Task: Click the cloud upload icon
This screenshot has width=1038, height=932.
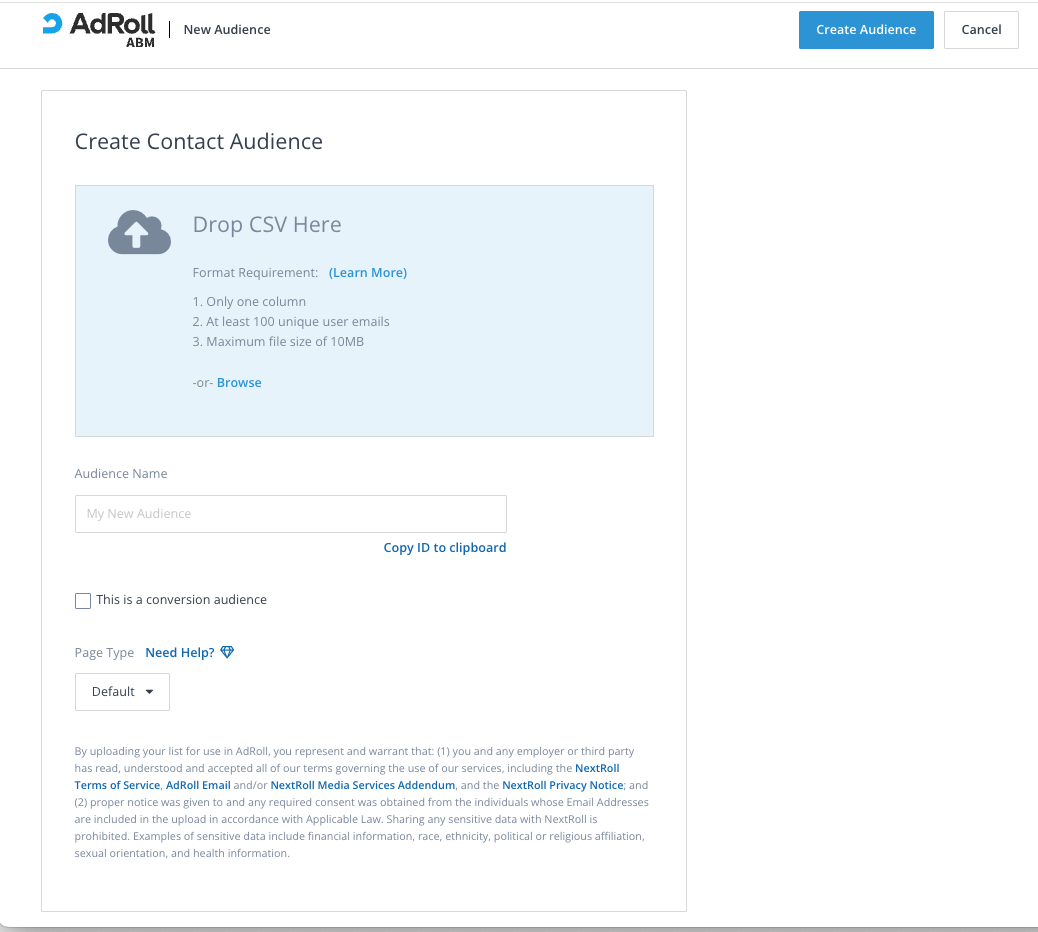Action: pyautogui.click(x=139, y=231)
